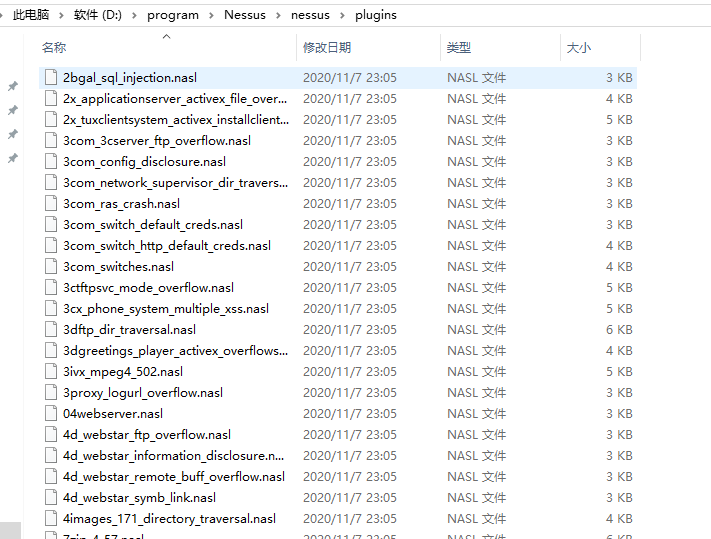
Task: Click the file icon of 2bgal_sql_injection.nasl
Action: (51, 78)
